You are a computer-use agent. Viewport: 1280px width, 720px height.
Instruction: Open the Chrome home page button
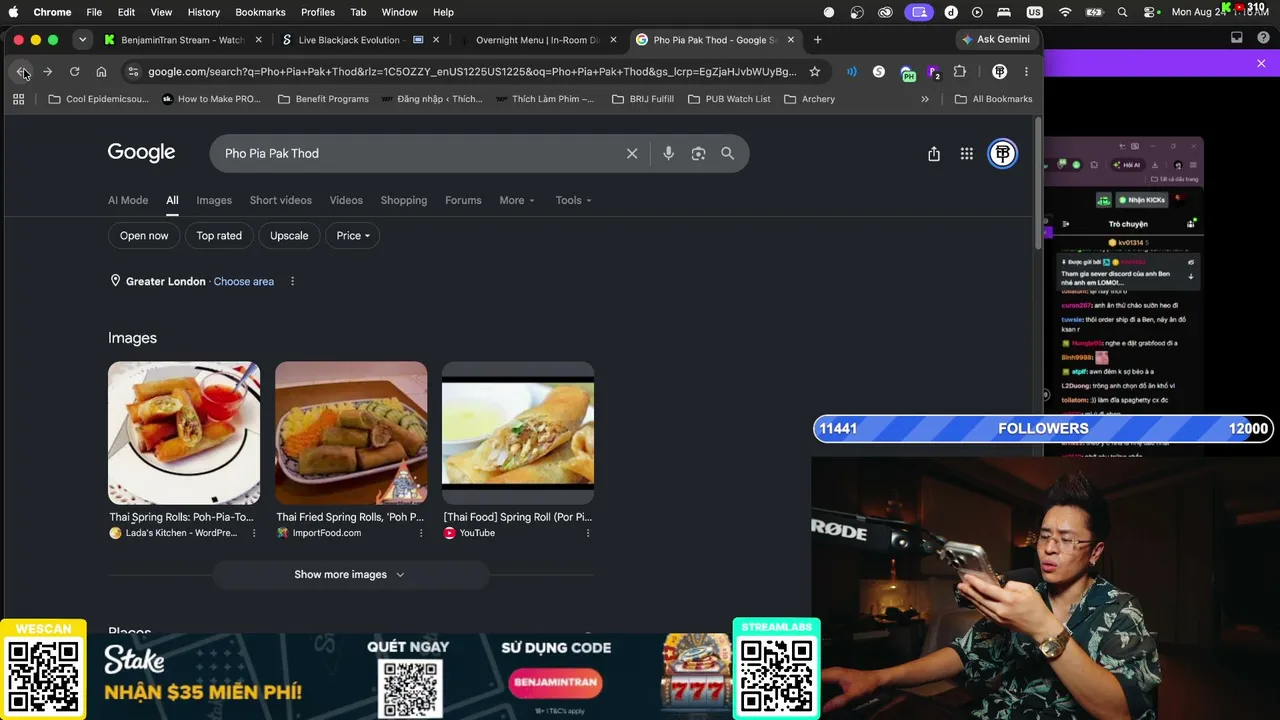[101, 72]
